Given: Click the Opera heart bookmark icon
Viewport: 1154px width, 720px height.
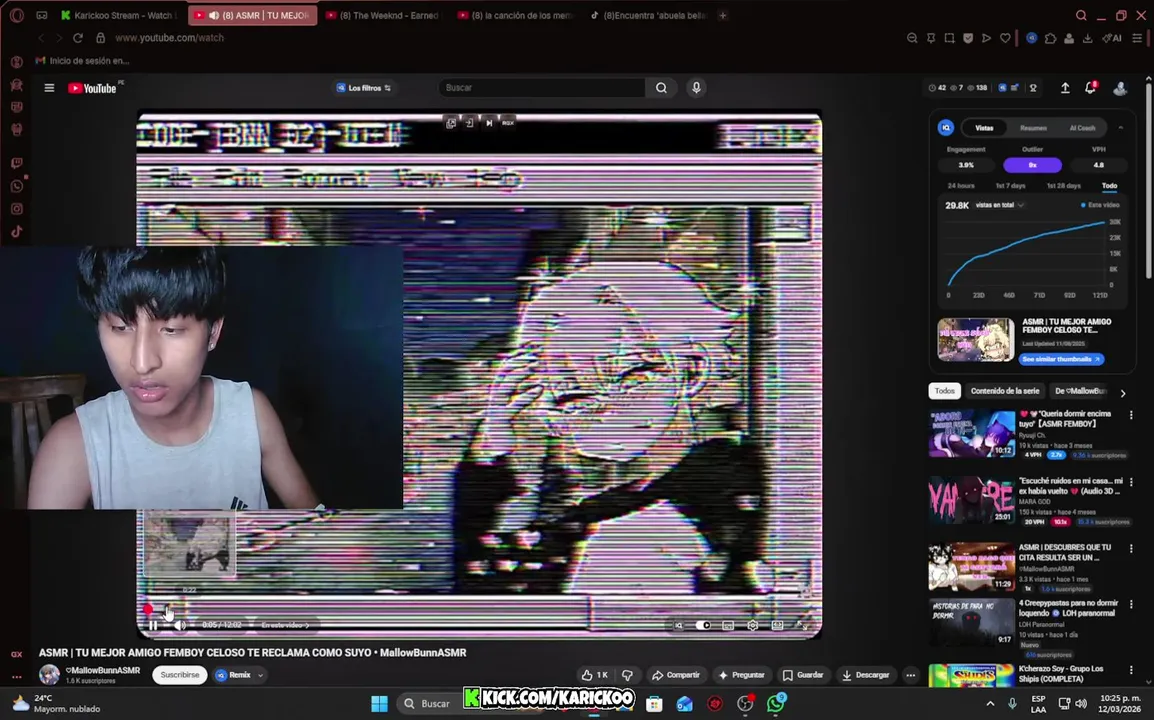Looking at the screenshot, I should (1005, 38).
